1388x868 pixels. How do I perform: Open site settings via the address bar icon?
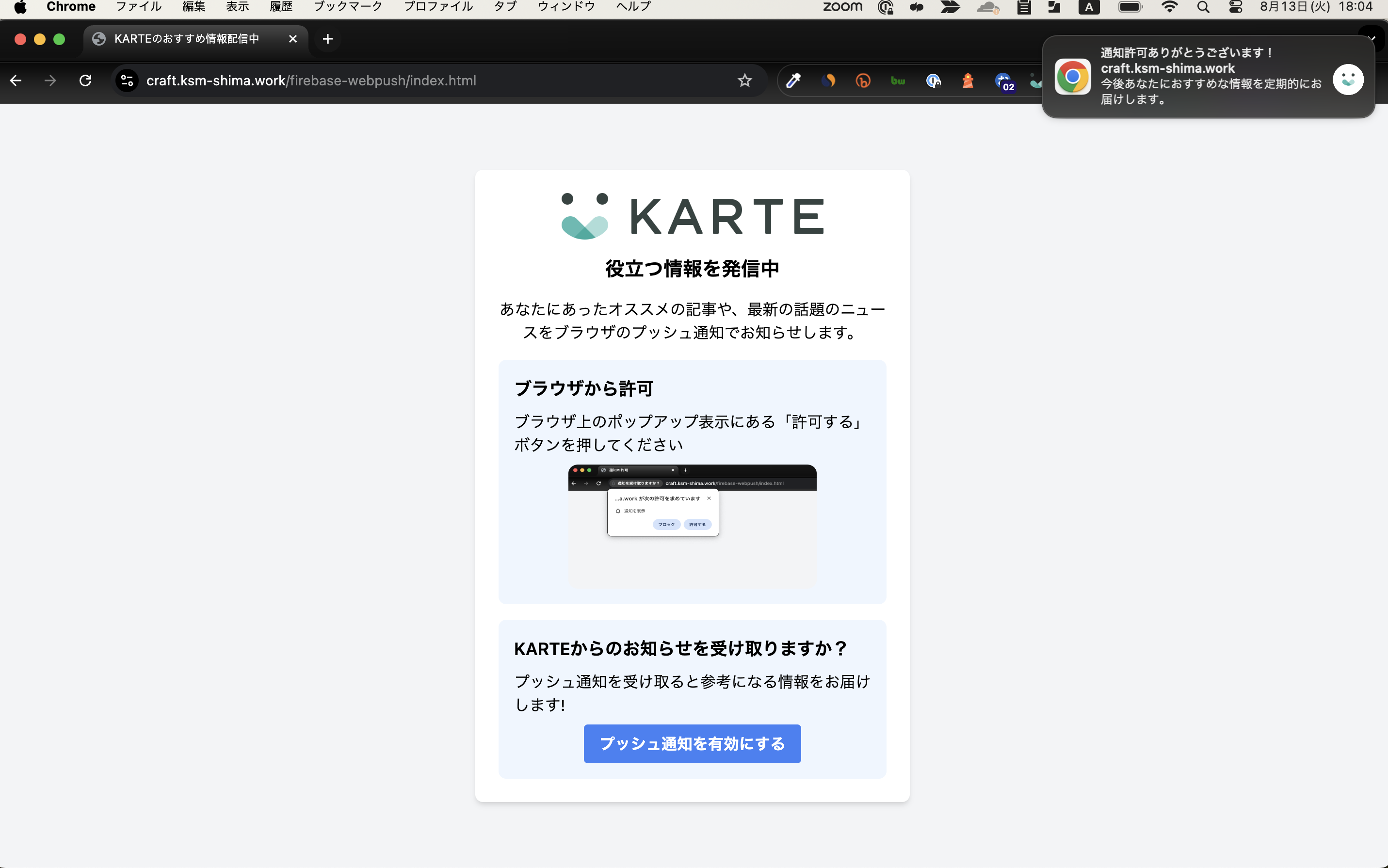(x=127, y=80)
